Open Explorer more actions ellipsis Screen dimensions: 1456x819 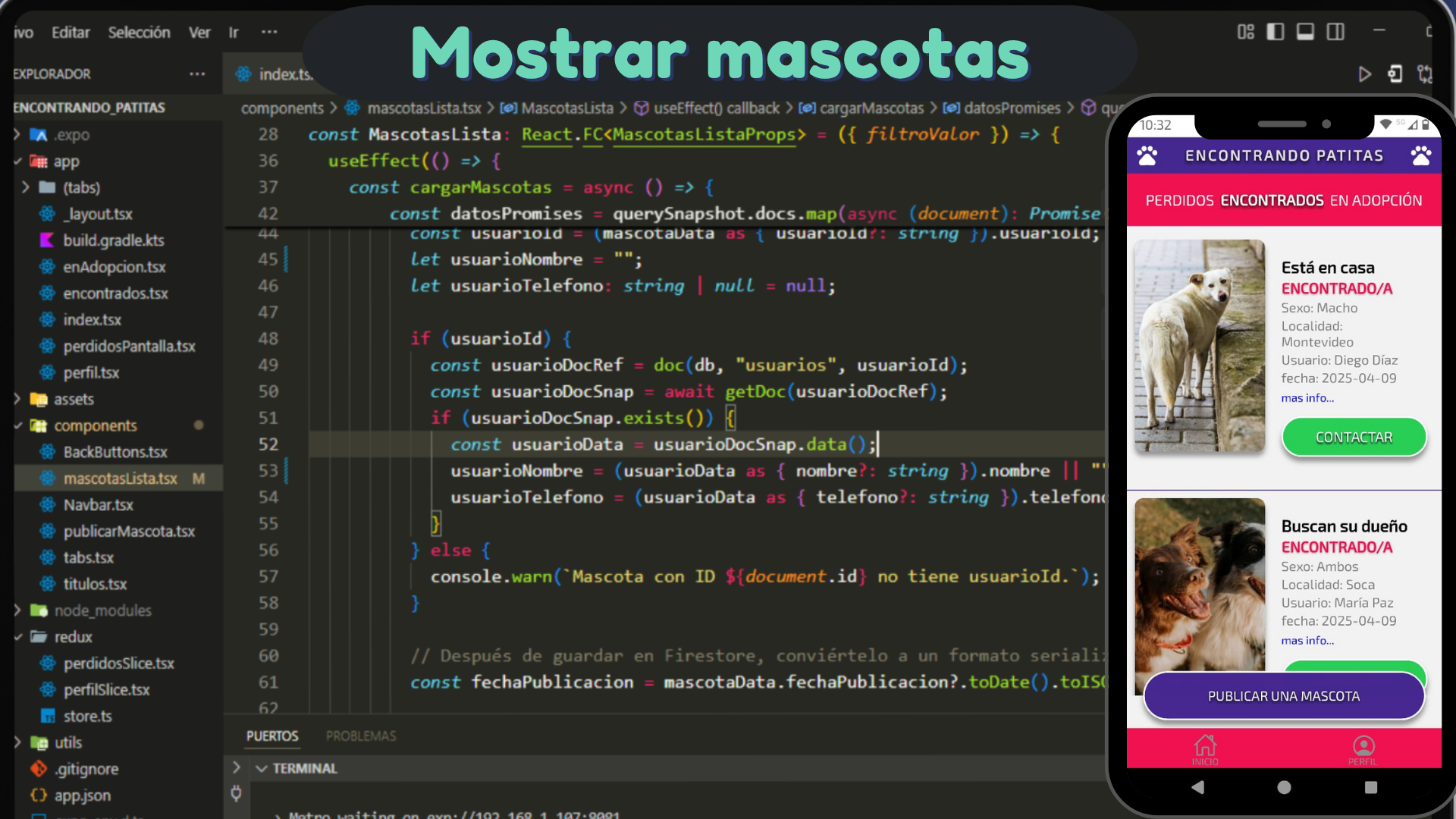[197, 74]
